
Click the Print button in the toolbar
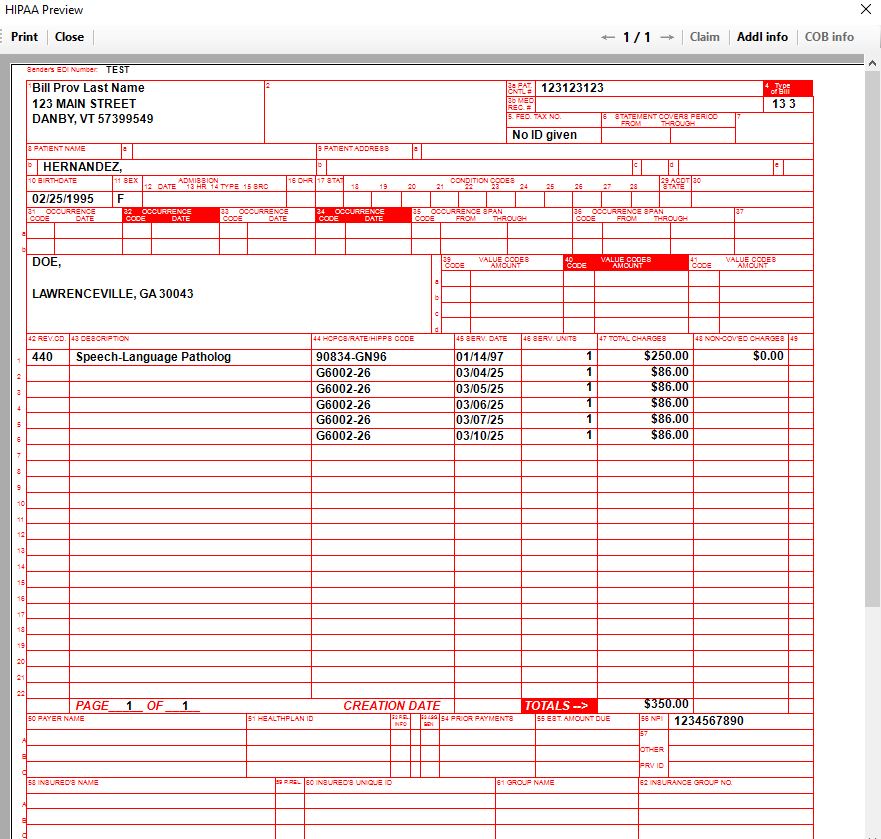pos(24,37)
